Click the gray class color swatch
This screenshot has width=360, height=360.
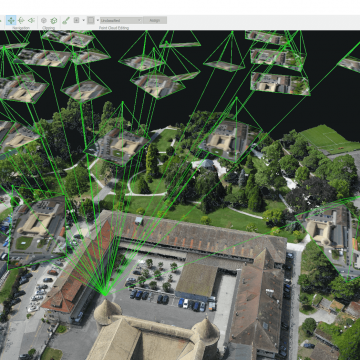coord(91,20)
